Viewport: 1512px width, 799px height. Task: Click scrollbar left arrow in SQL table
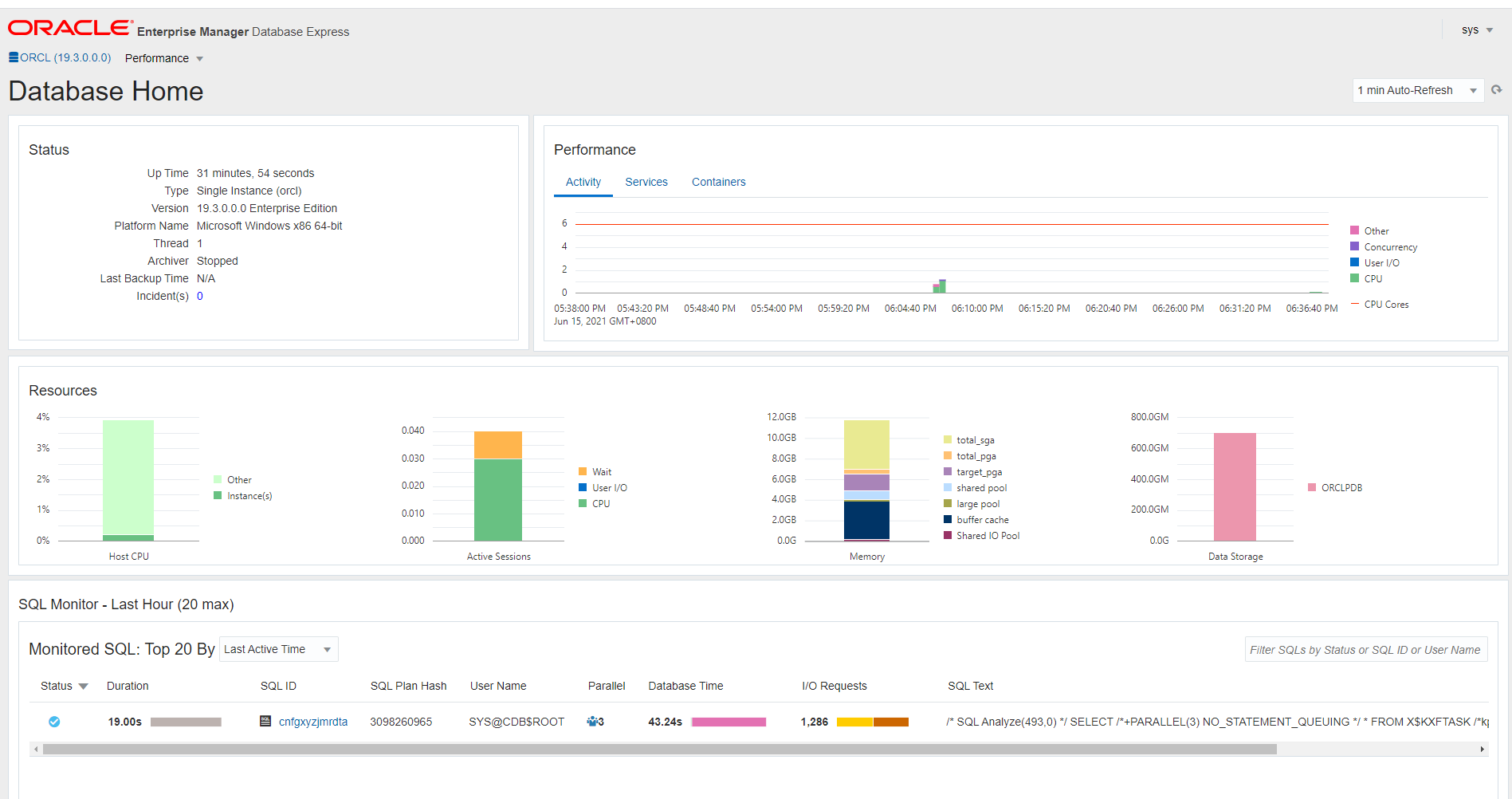pyautogui.click(x=36, y=750)
